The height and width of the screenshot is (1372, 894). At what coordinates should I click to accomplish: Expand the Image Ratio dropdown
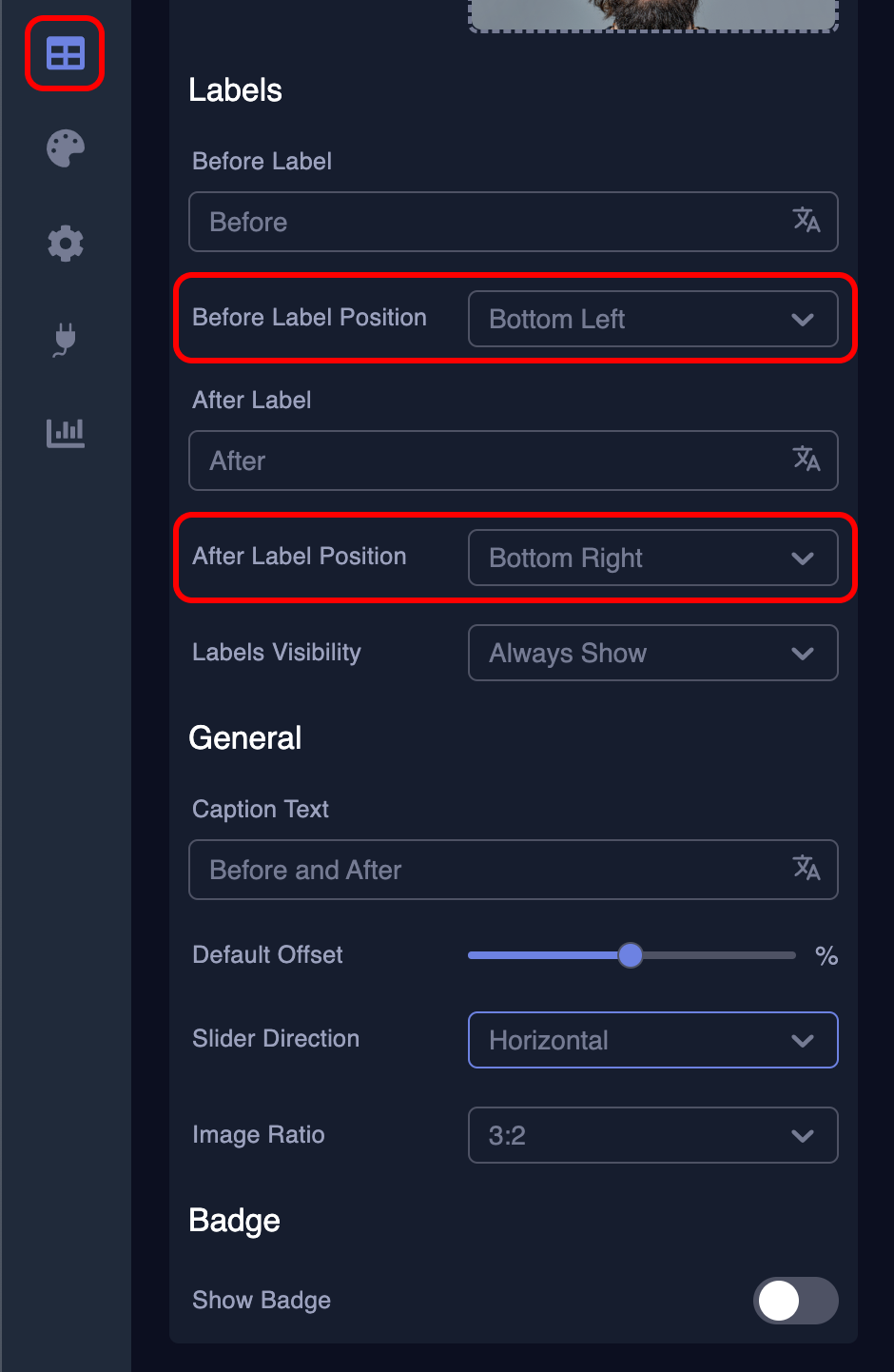(x=652, y=1135)
